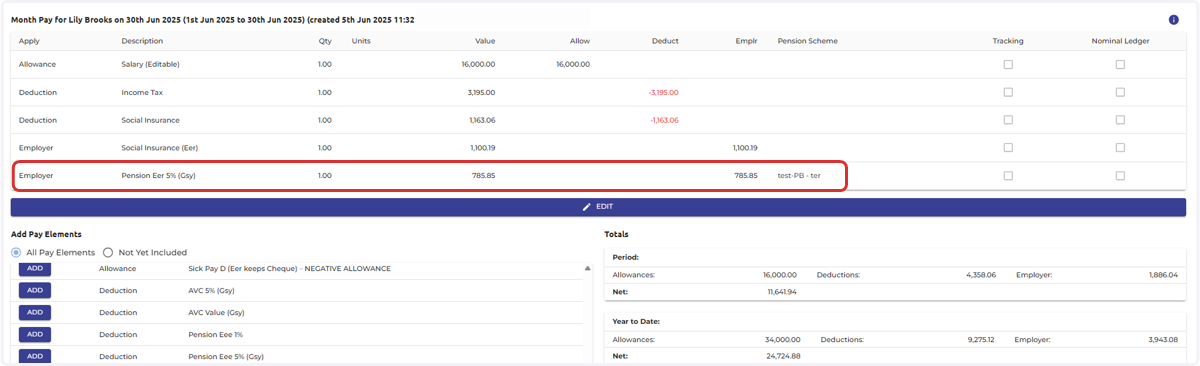Screen dimensions: 1200x366
Task: Select Not Yet Included radio option
Action: (x=108, y=252)
